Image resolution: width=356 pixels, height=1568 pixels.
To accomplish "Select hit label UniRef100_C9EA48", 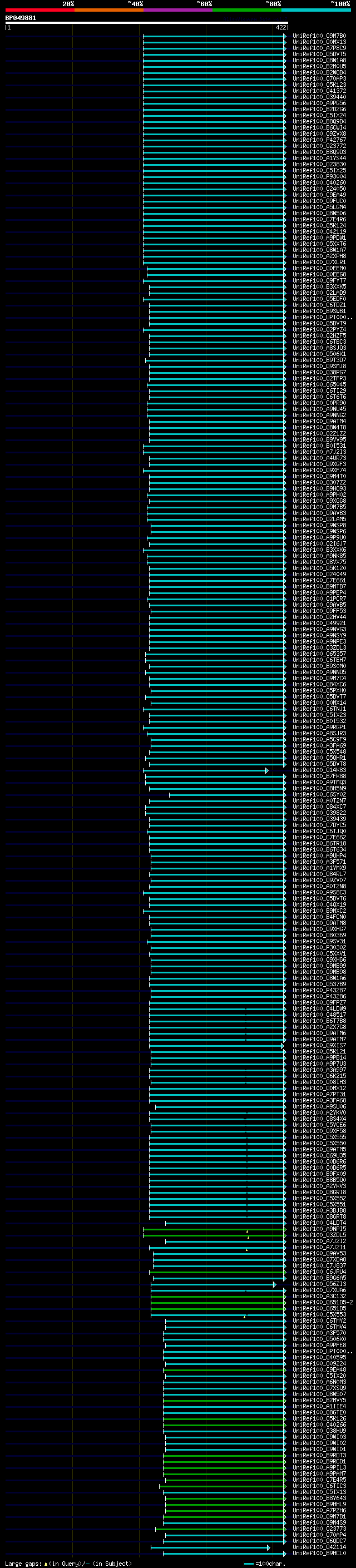I will [x=319, y=1370].
